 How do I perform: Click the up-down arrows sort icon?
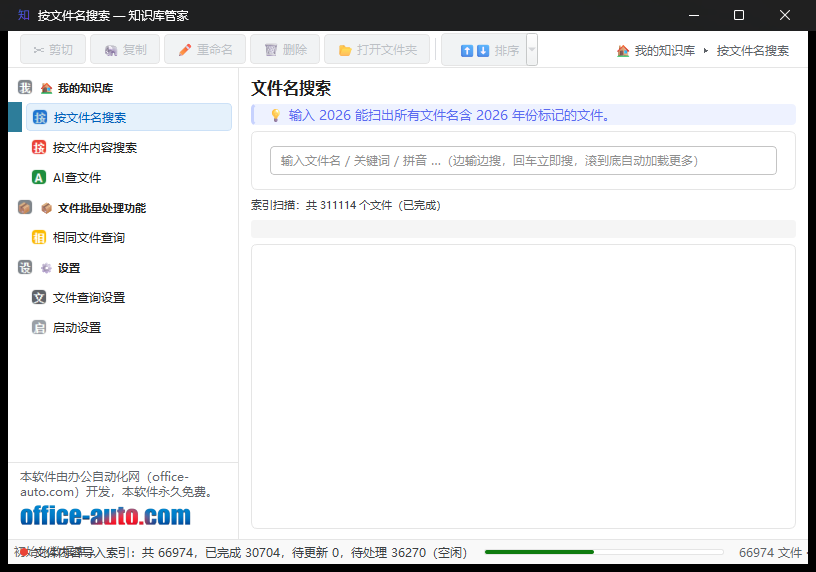pos(475,50)
